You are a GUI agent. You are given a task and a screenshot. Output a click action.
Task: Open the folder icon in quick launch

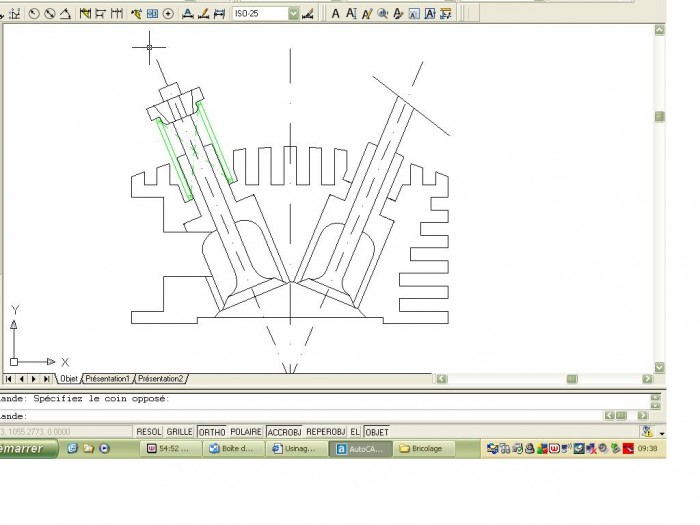click(88, 448)
